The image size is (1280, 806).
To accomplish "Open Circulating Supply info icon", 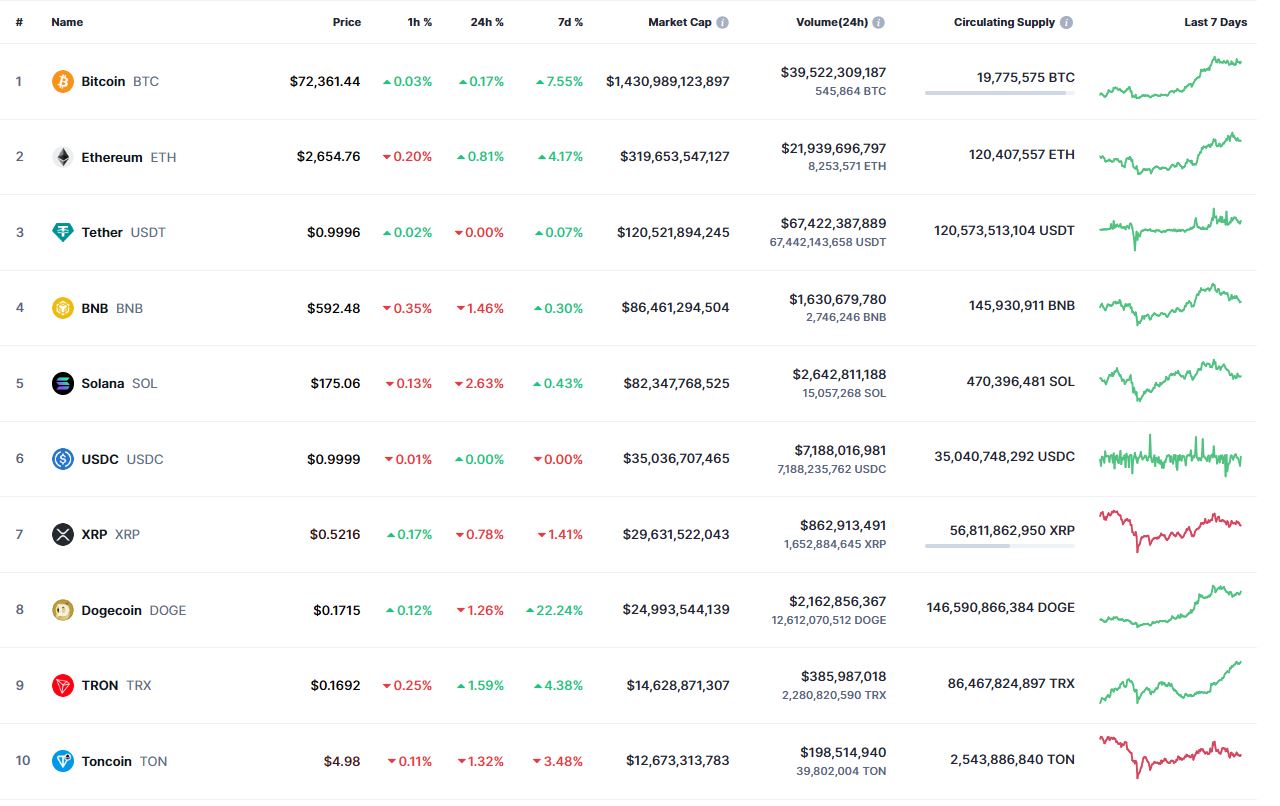I will click(1066, 22).
